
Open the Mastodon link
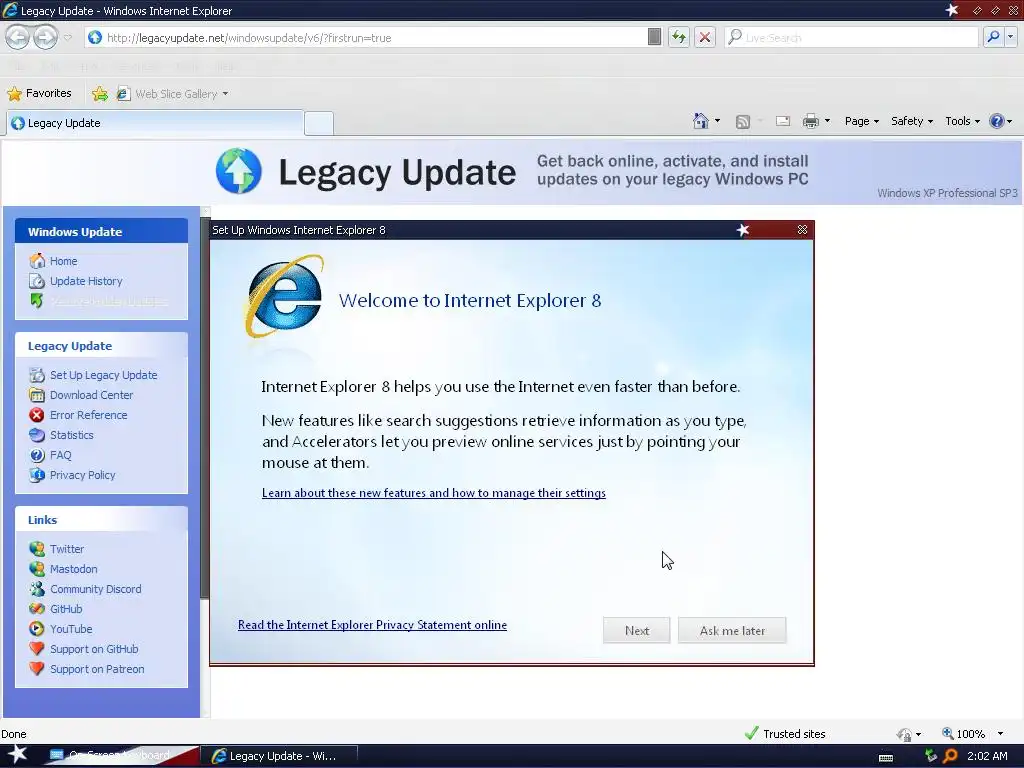tap(74, 569)
